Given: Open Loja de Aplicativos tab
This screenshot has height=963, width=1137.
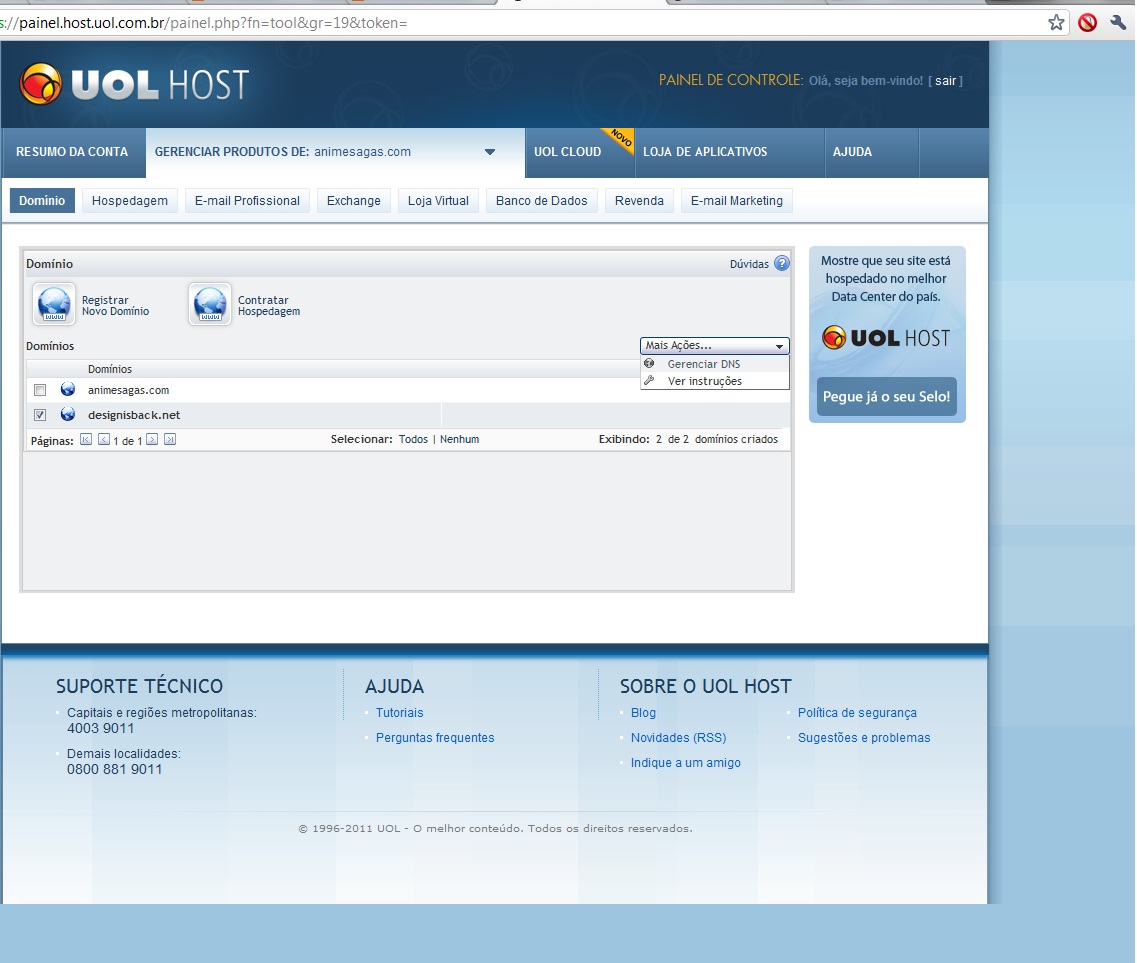Looking at the screenshot, I should coord(729,152).
